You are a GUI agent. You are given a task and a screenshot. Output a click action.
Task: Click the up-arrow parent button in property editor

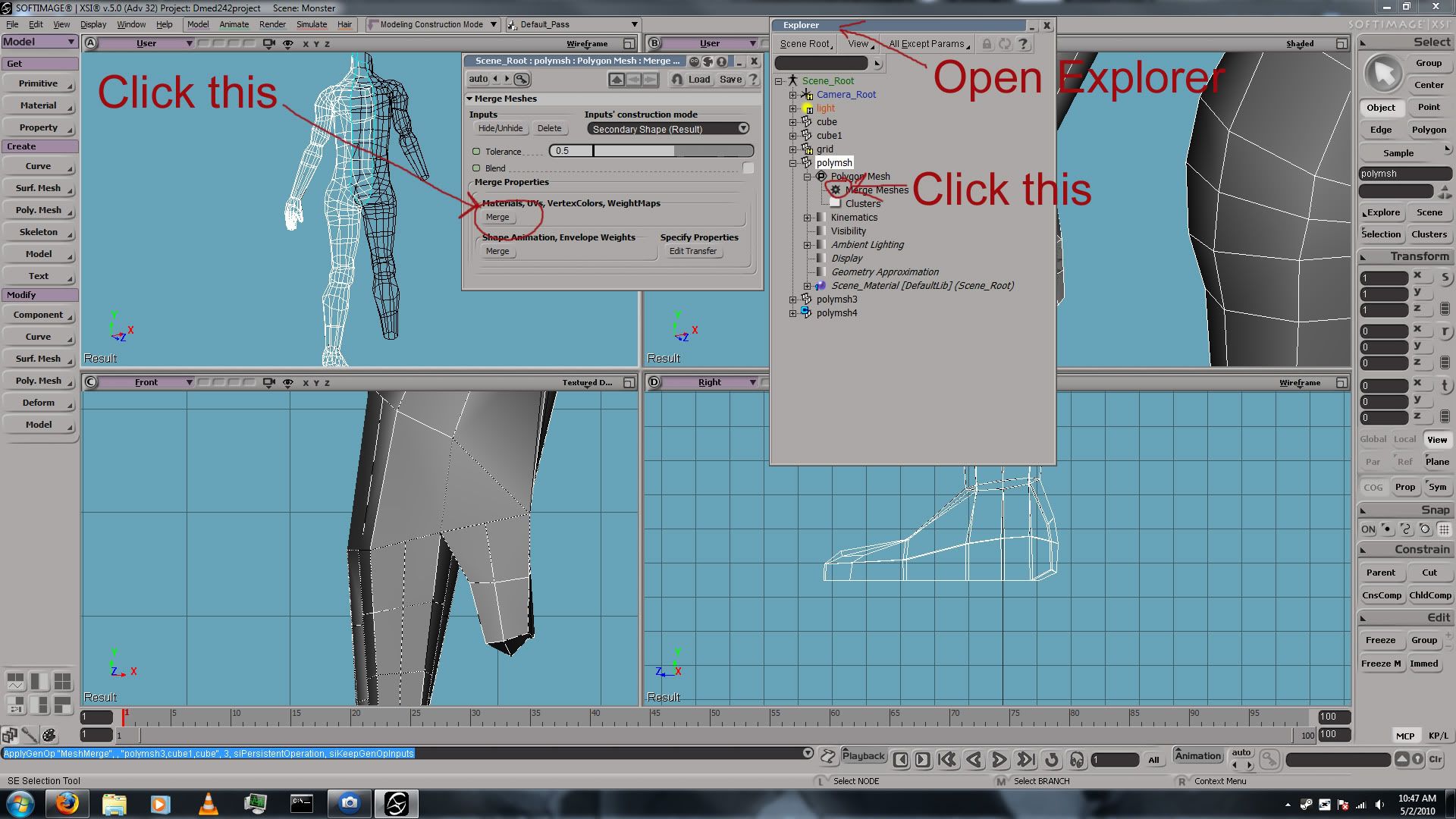coord(617,79)
